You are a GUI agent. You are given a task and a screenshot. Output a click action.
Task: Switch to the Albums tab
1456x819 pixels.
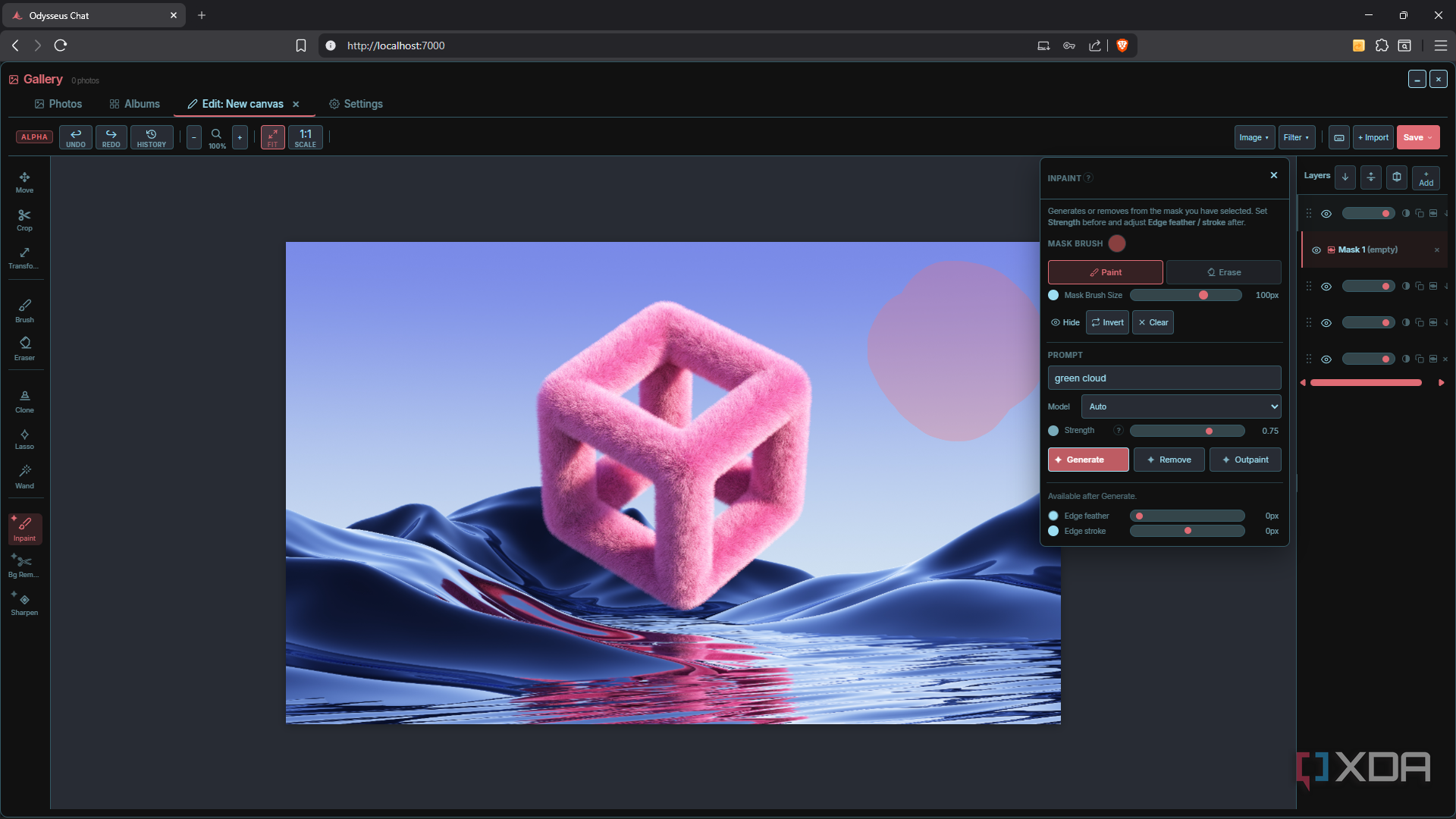point(135,104)
